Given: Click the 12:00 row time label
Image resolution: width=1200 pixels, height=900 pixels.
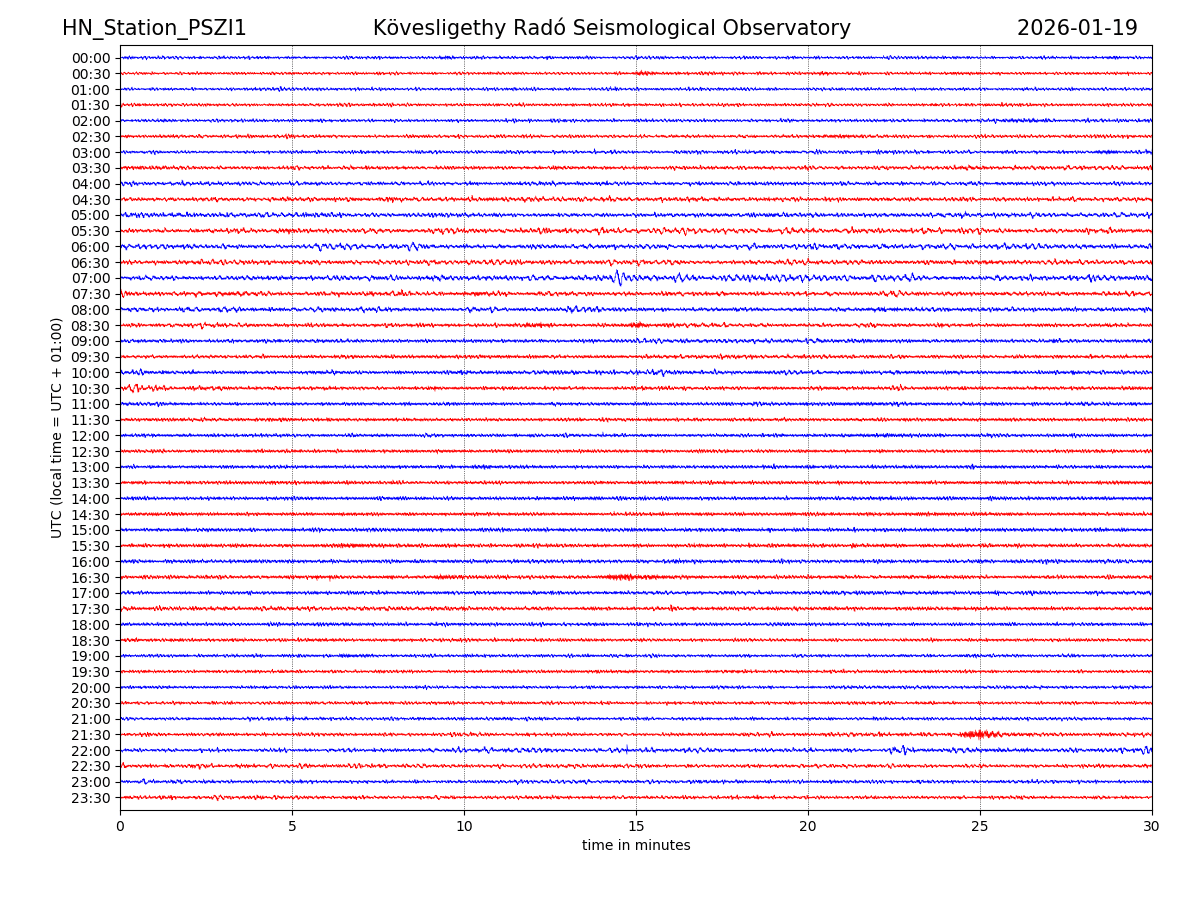Looking at the screenshot, I should click(x=90, y=436).
